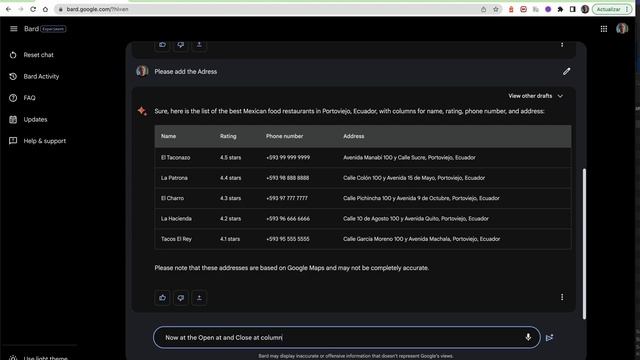
Task: Select phone number +593 99 999 9999
Action: point(288,158)
